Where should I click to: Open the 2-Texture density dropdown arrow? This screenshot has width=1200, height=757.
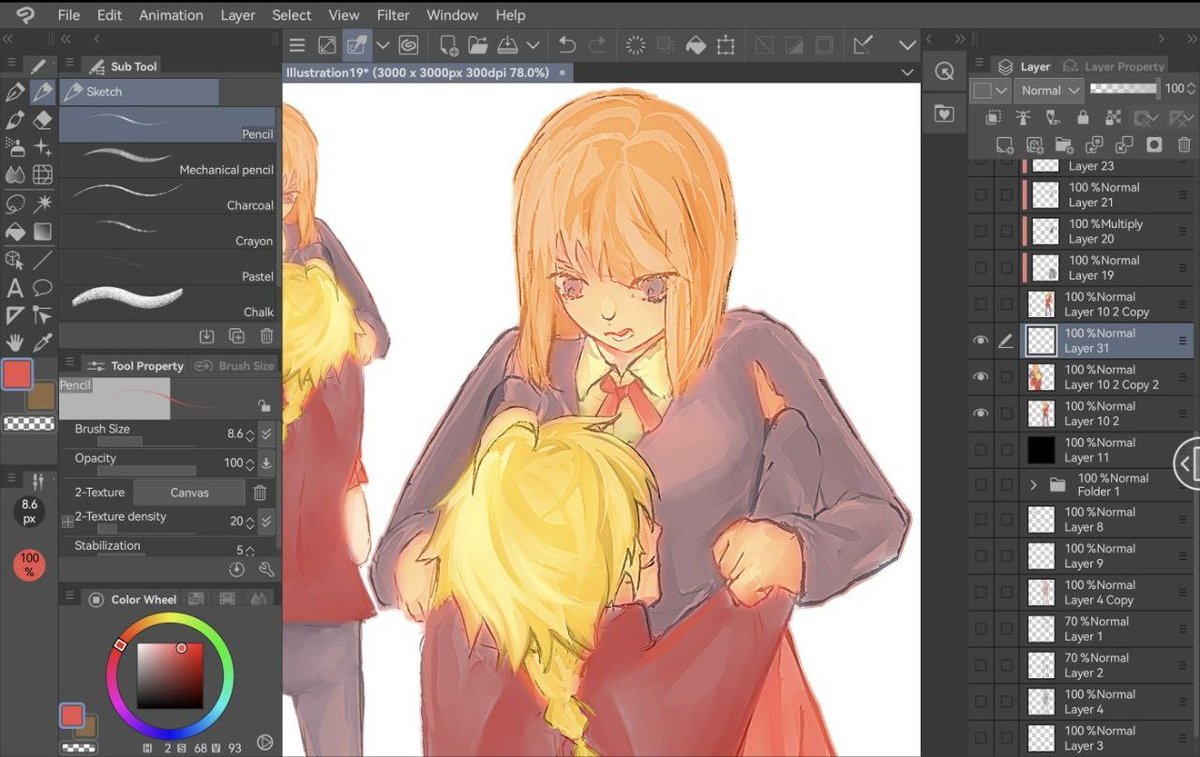[x=266, y=521]
